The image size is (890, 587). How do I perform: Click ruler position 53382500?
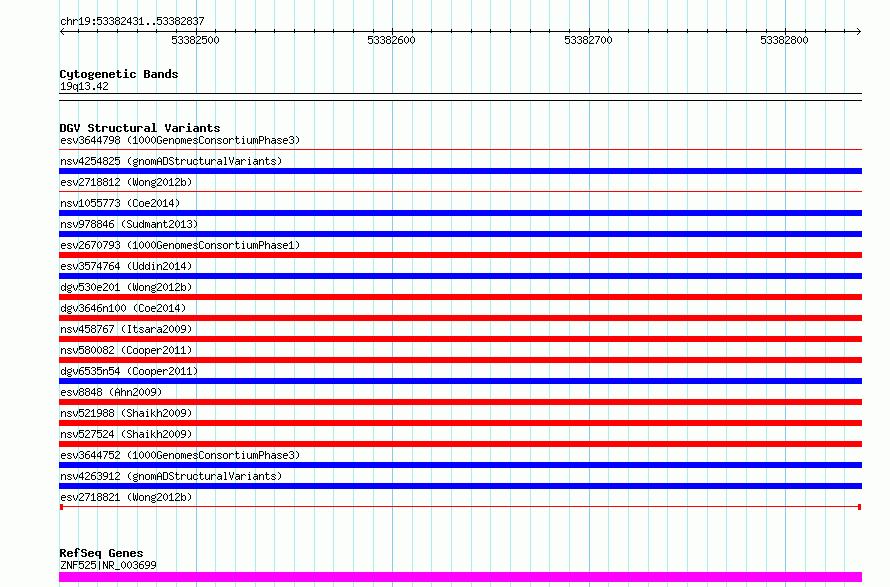click(x=195, y=40)
